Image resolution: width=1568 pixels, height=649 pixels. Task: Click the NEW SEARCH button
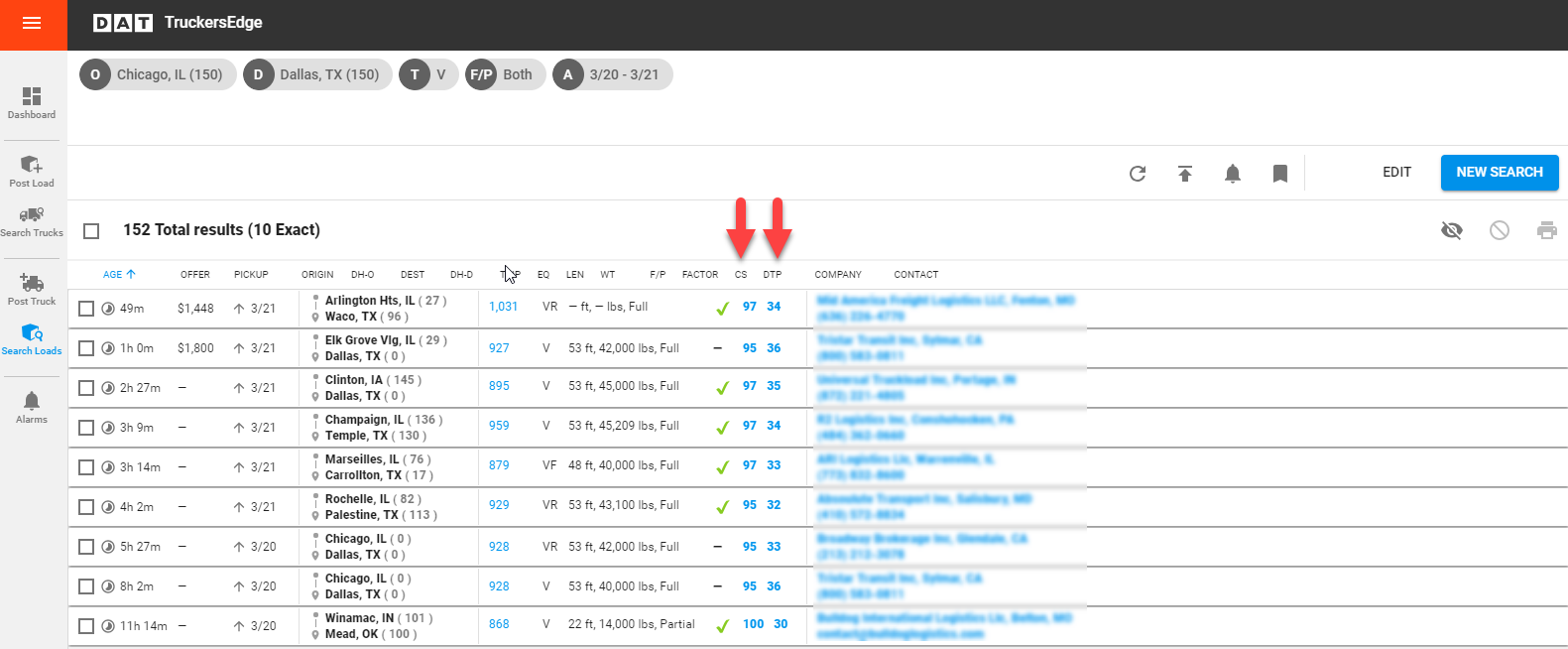click(x=1499, y=172)
